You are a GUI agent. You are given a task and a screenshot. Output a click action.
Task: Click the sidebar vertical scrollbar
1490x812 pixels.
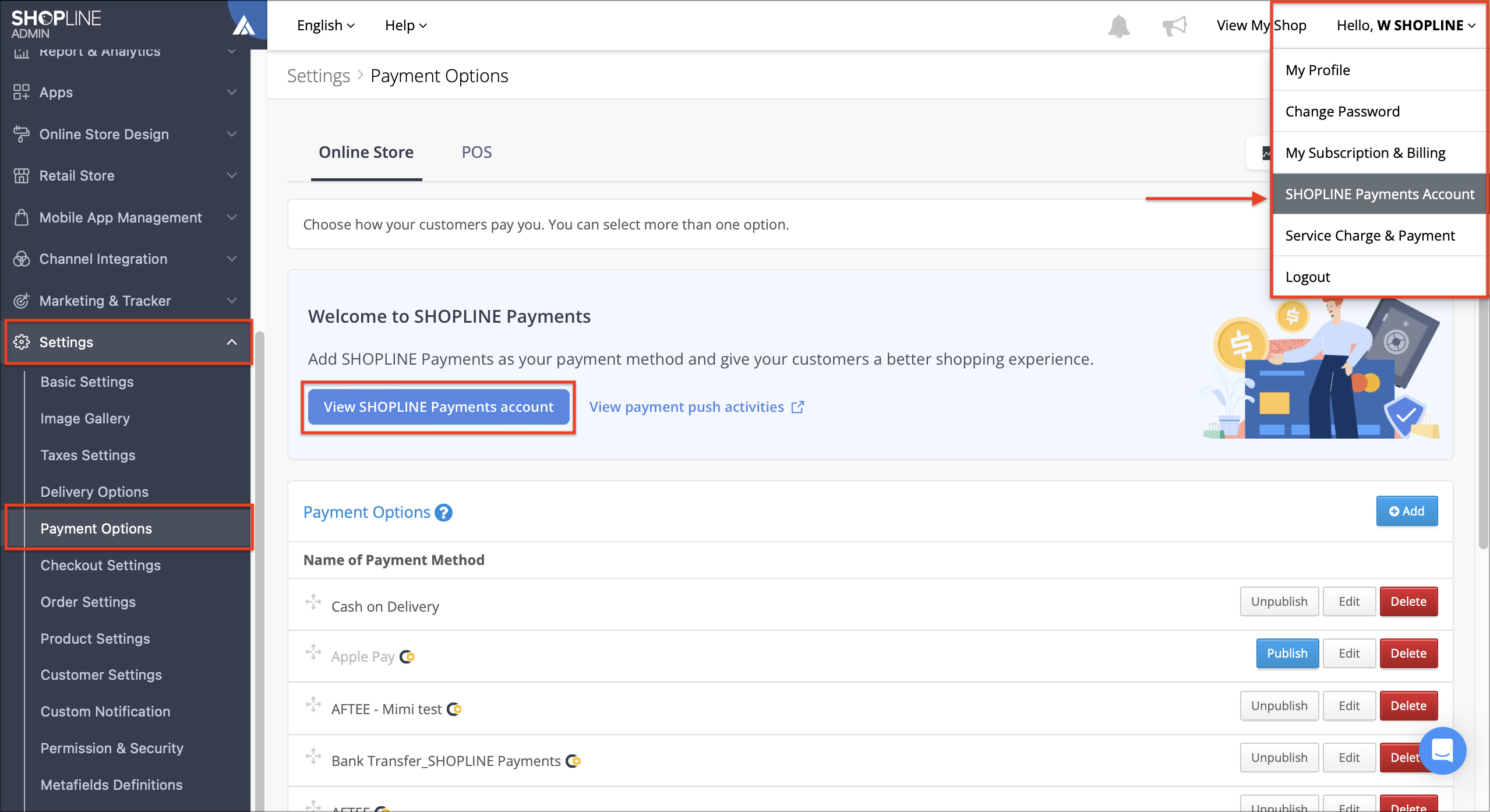click(x=260, y=571)
